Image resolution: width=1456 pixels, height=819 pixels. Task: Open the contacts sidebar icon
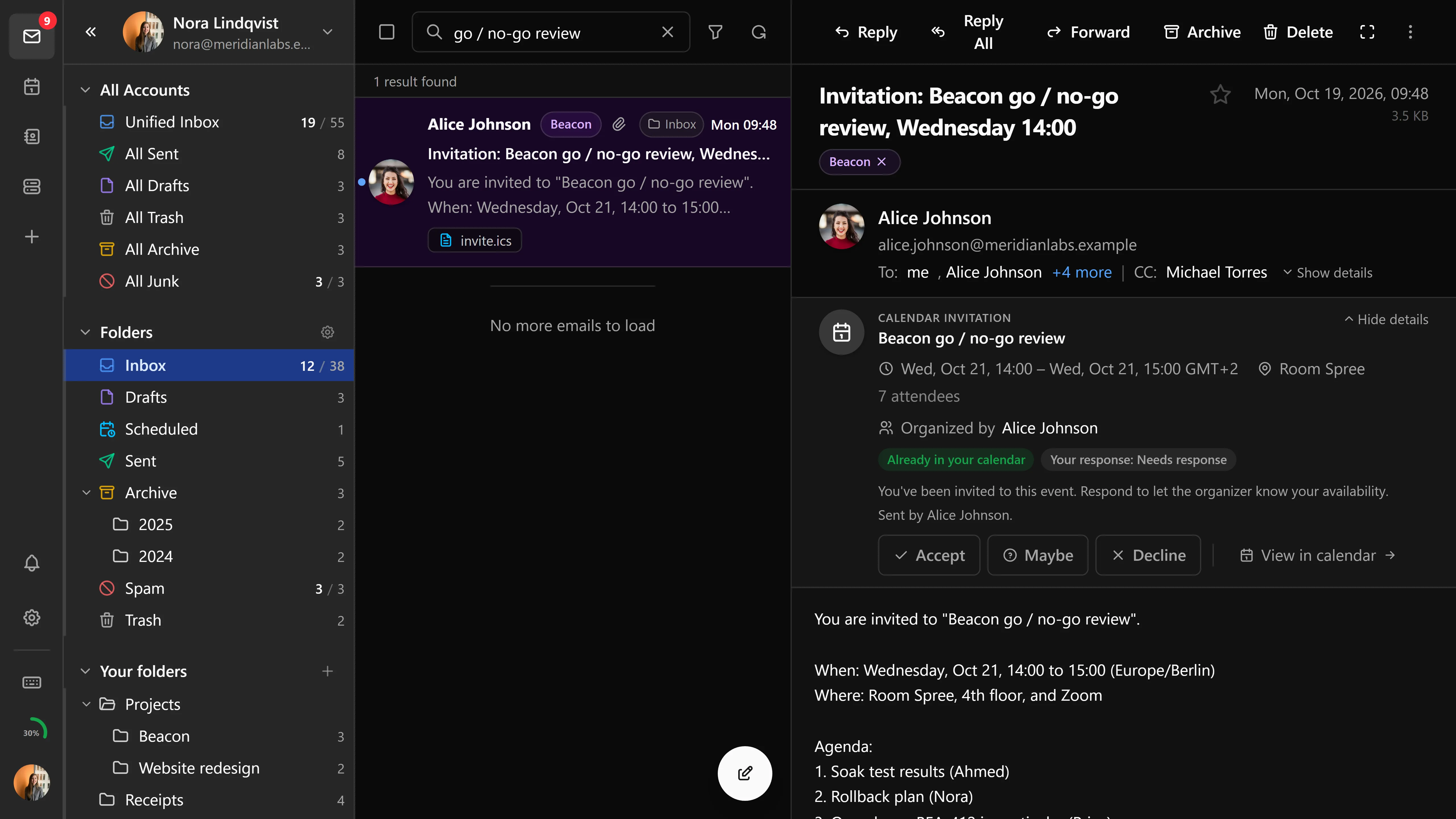pyautogui.click(x=32, y=136)
